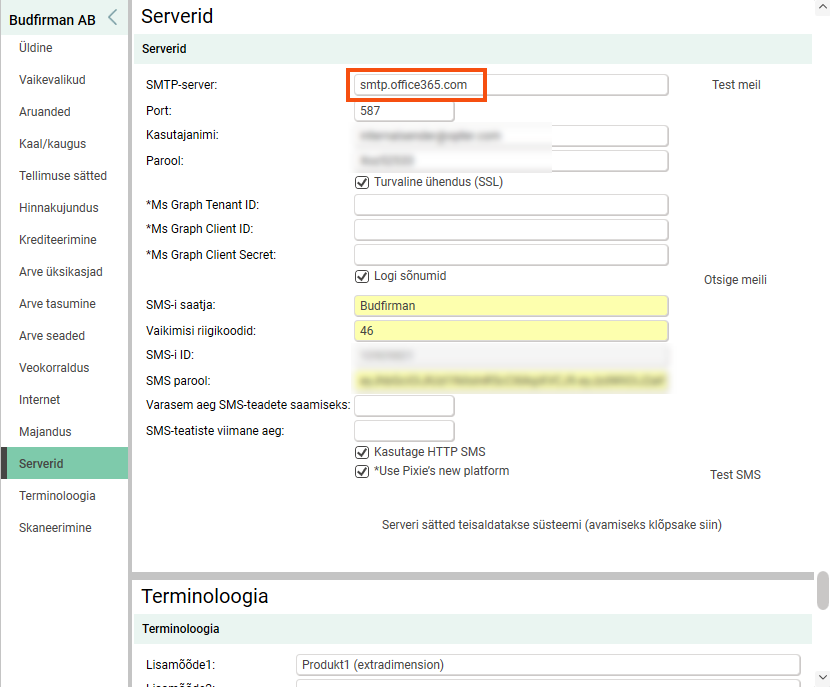Image resolution: width=830 pixels, height=687 pixels.
Task: Toggle Turvaline ühendus (SSL) checkbox
Action: point(362,182)
